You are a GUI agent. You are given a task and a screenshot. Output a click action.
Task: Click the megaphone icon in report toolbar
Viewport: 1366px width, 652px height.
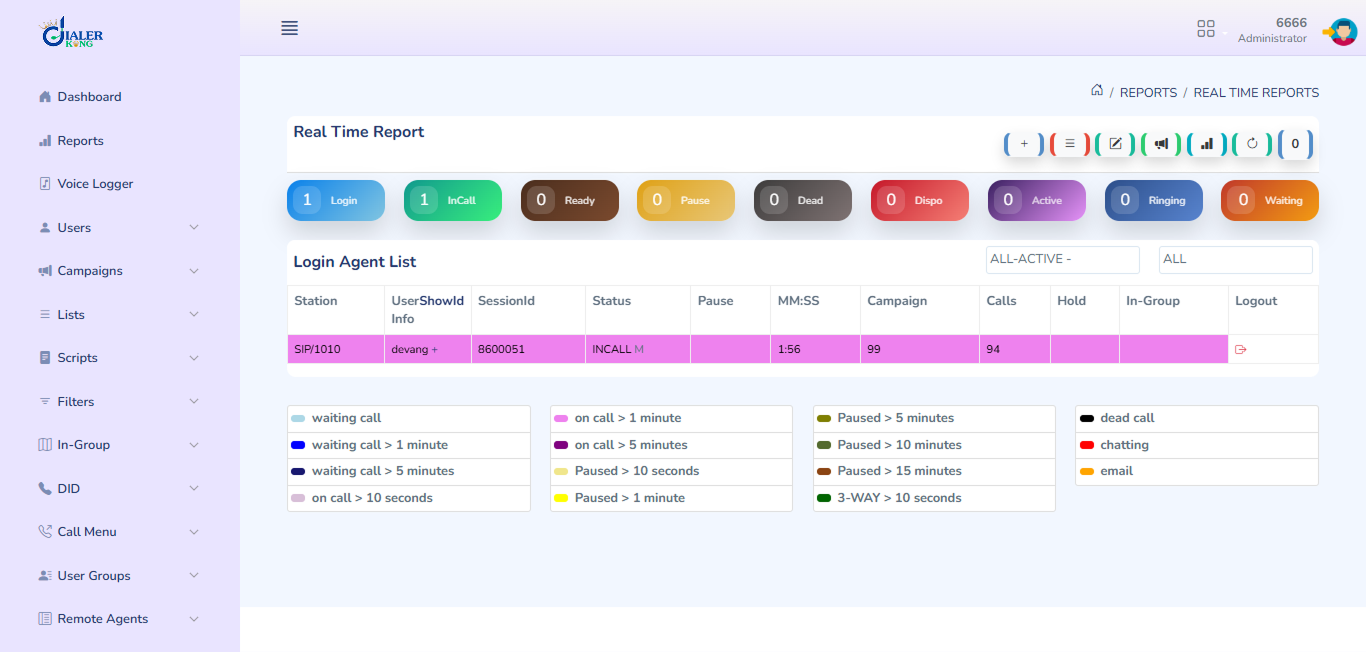1161,144
